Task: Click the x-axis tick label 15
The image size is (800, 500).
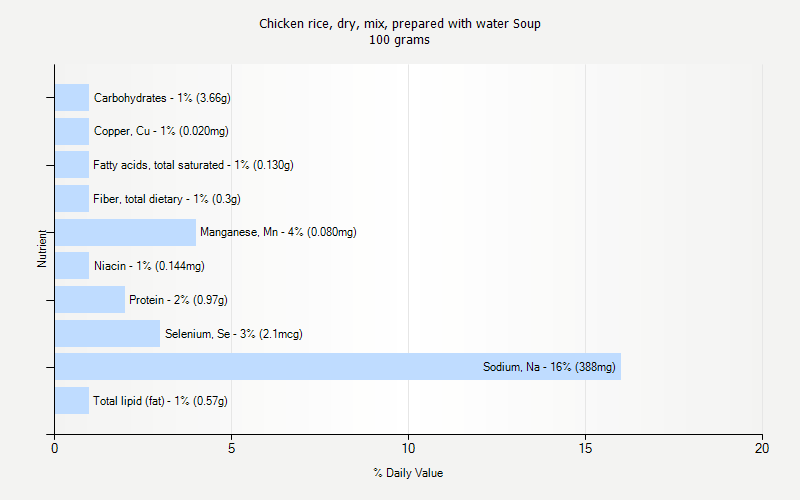Action: [x=585, y=449]
